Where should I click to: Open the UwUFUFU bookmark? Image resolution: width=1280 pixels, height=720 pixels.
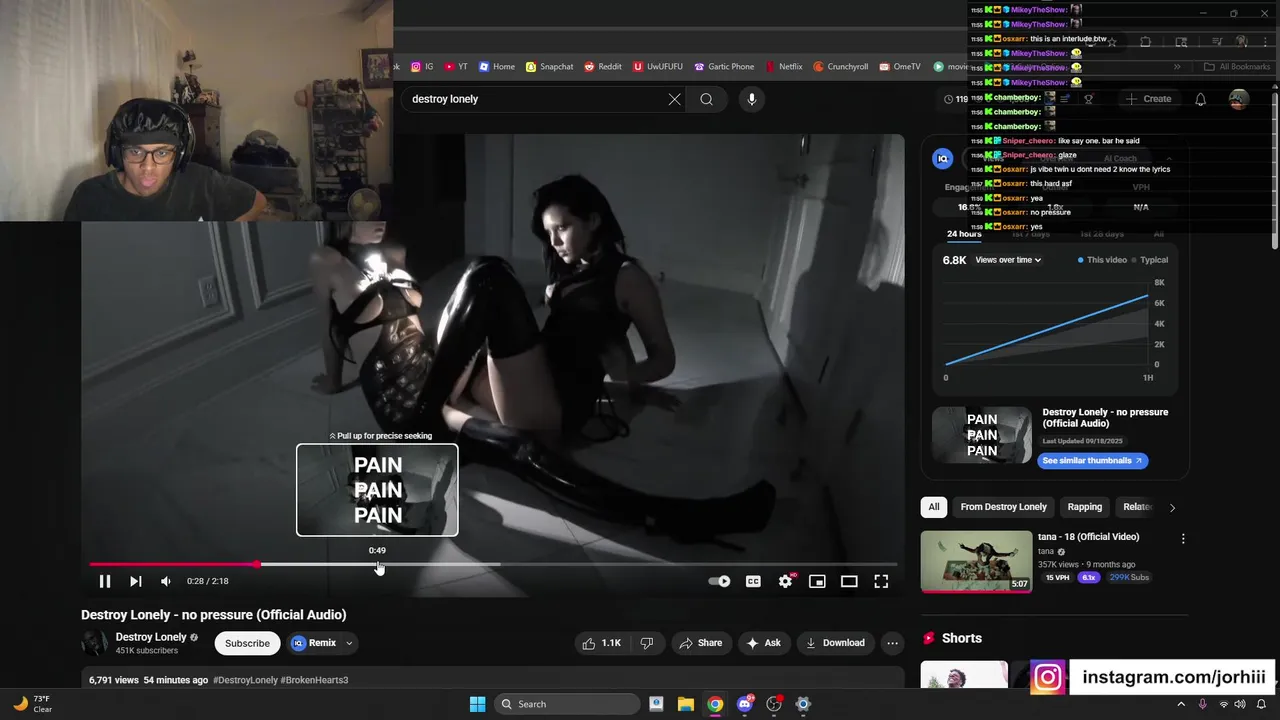click(657, 67)
